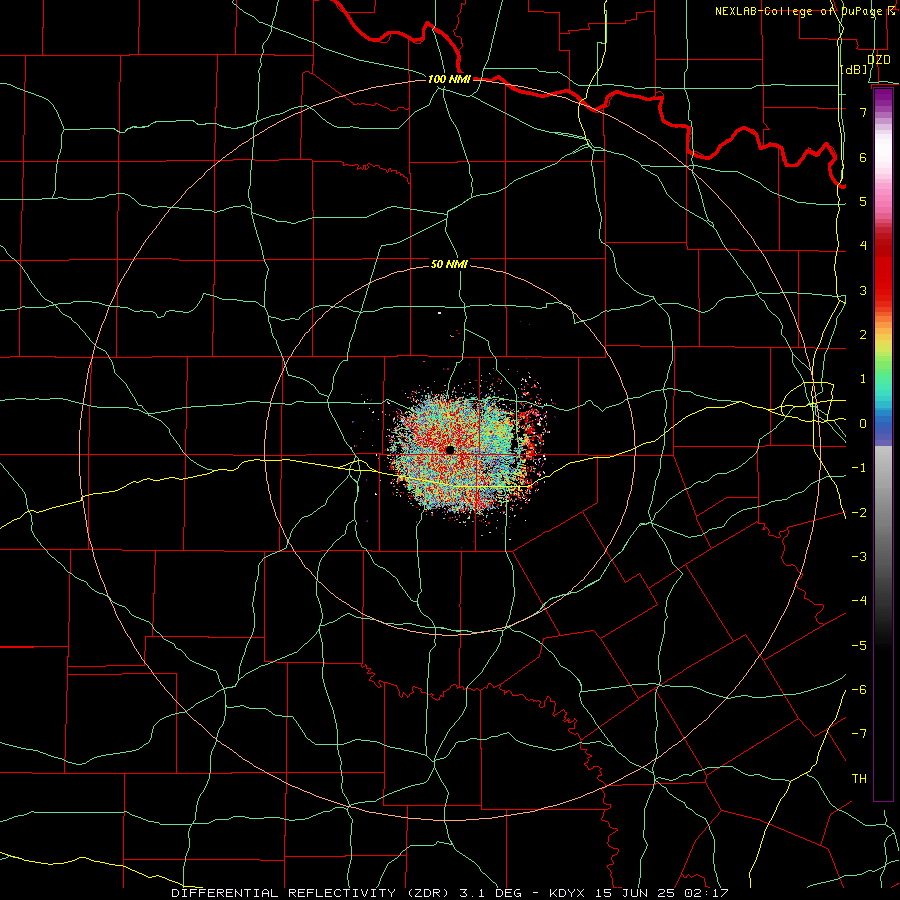This screenshot has width=900, height=900.
Task: Select the 7 dB tick label
Action: tap(863, 112)
